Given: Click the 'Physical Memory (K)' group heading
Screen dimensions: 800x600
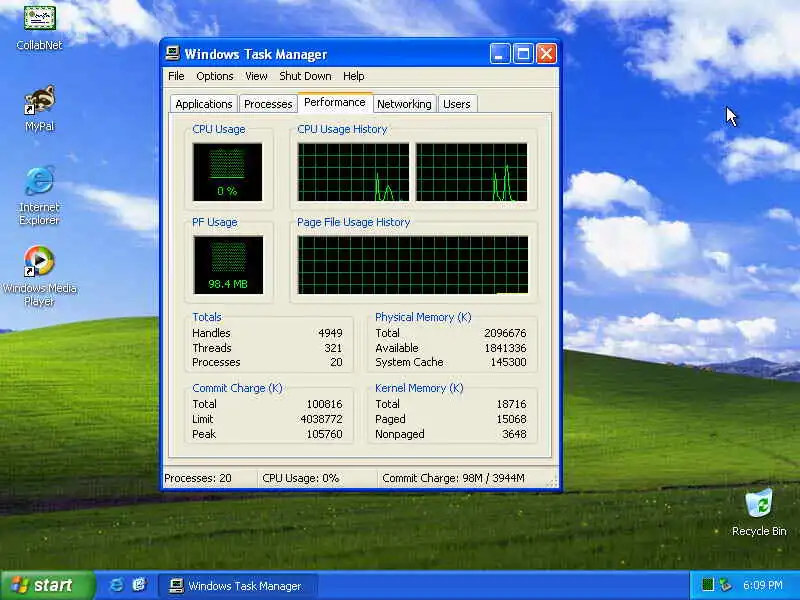Looking at the screenshot, I should pos(423,317).
